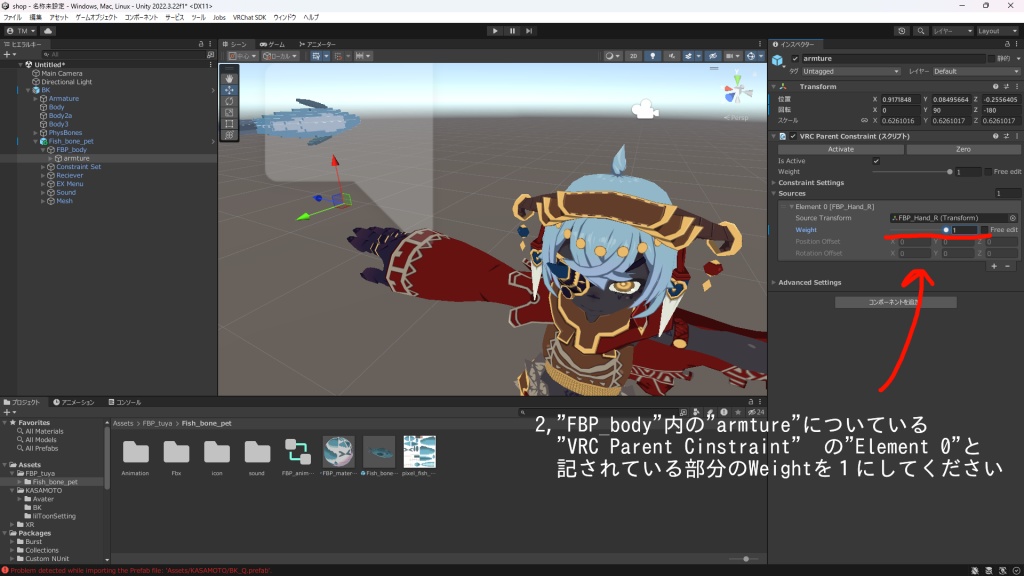
Task: Select the Rect tool in scene view
Action: click(229, 123)
